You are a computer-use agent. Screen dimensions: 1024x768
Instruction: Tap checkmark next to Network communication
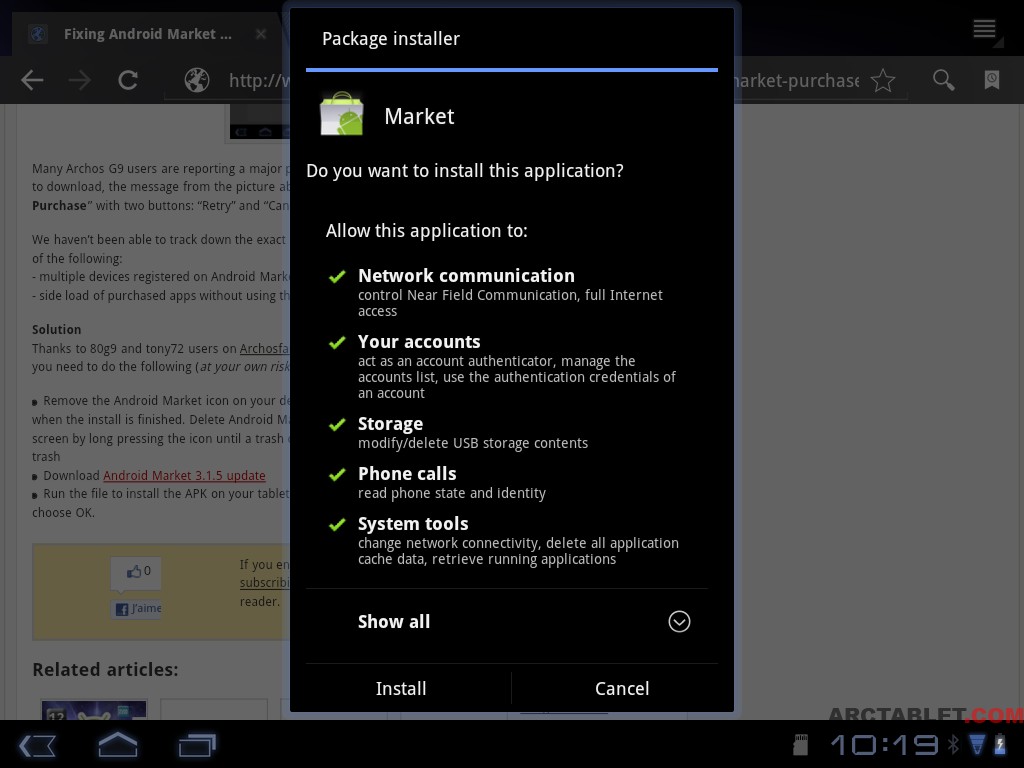click(337, 277)
